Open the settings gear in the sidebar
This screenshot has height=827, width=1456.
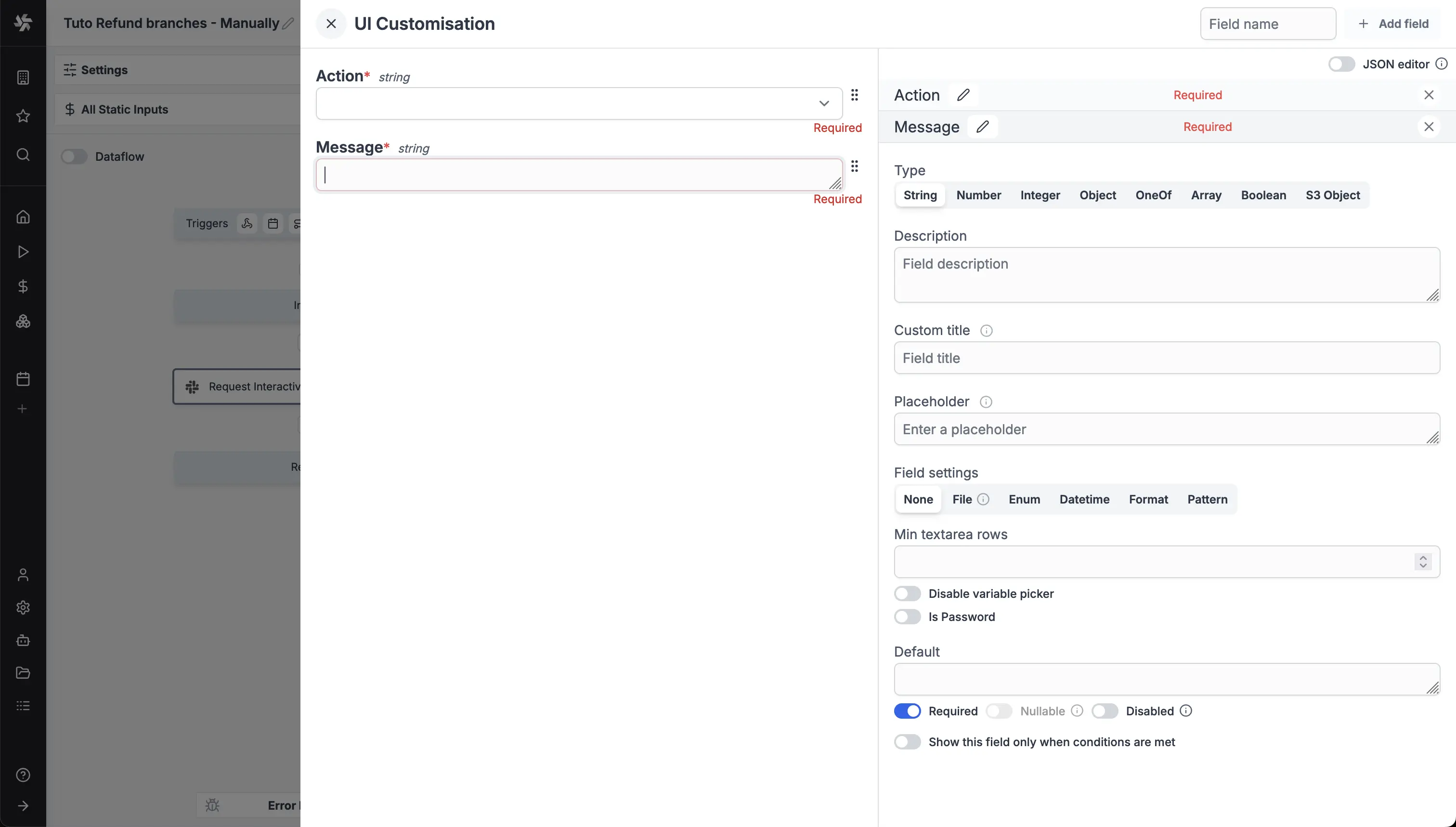23,607
